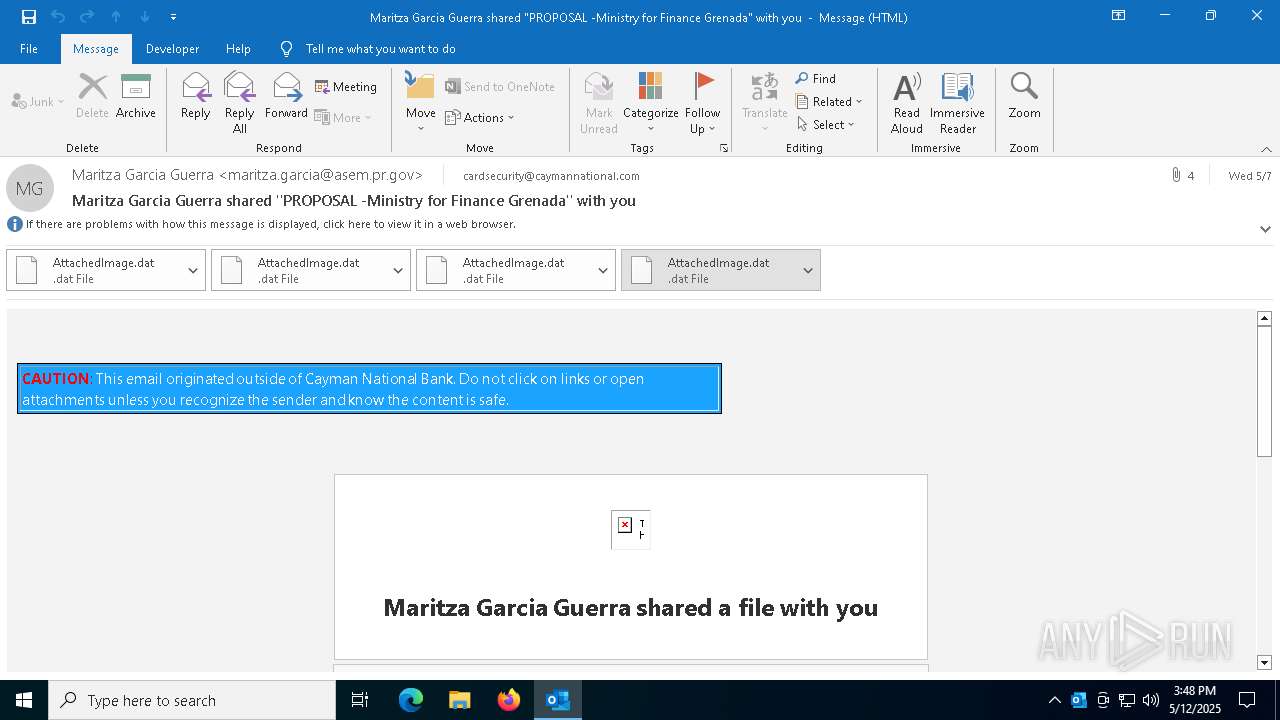Click Send to OneNote

500,87
